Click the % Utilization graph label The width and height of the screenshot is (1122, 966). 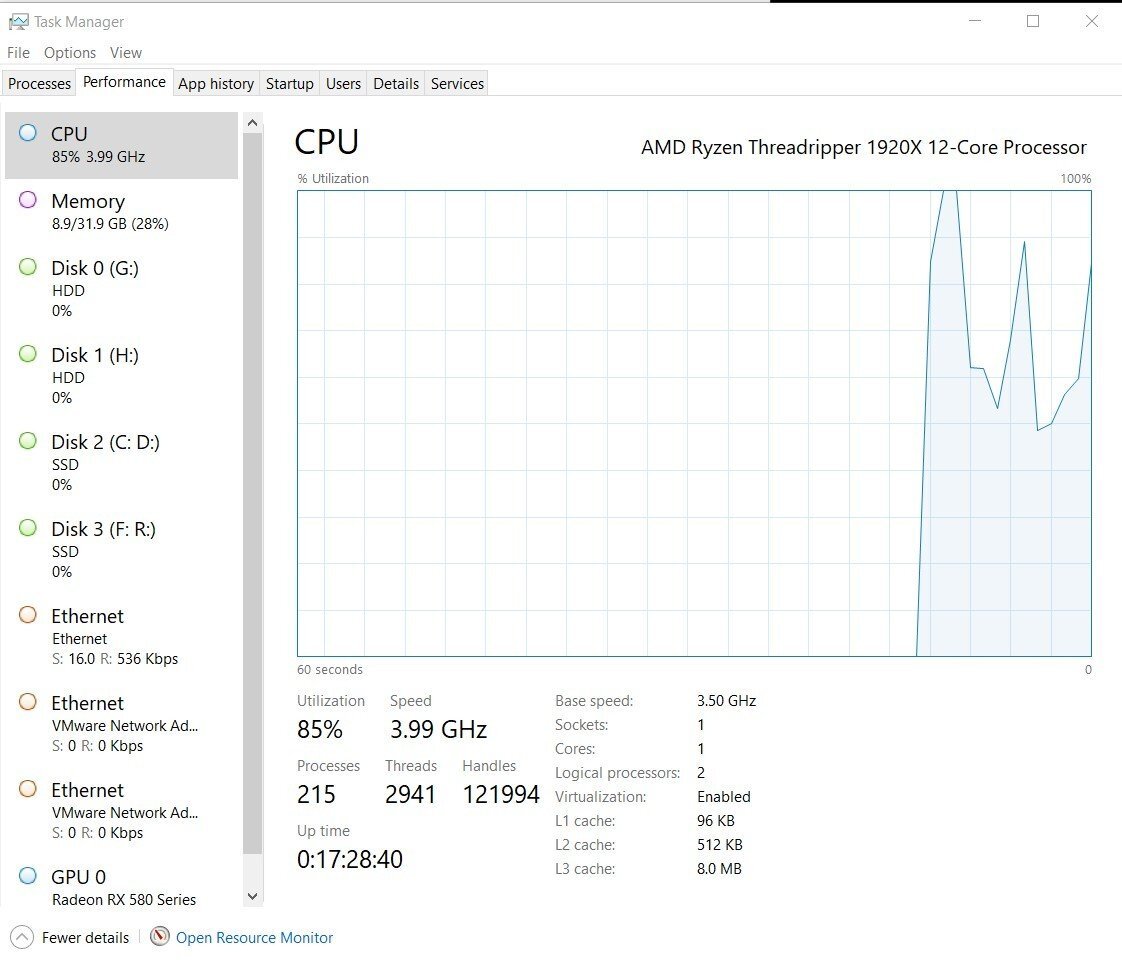(333, 178)
